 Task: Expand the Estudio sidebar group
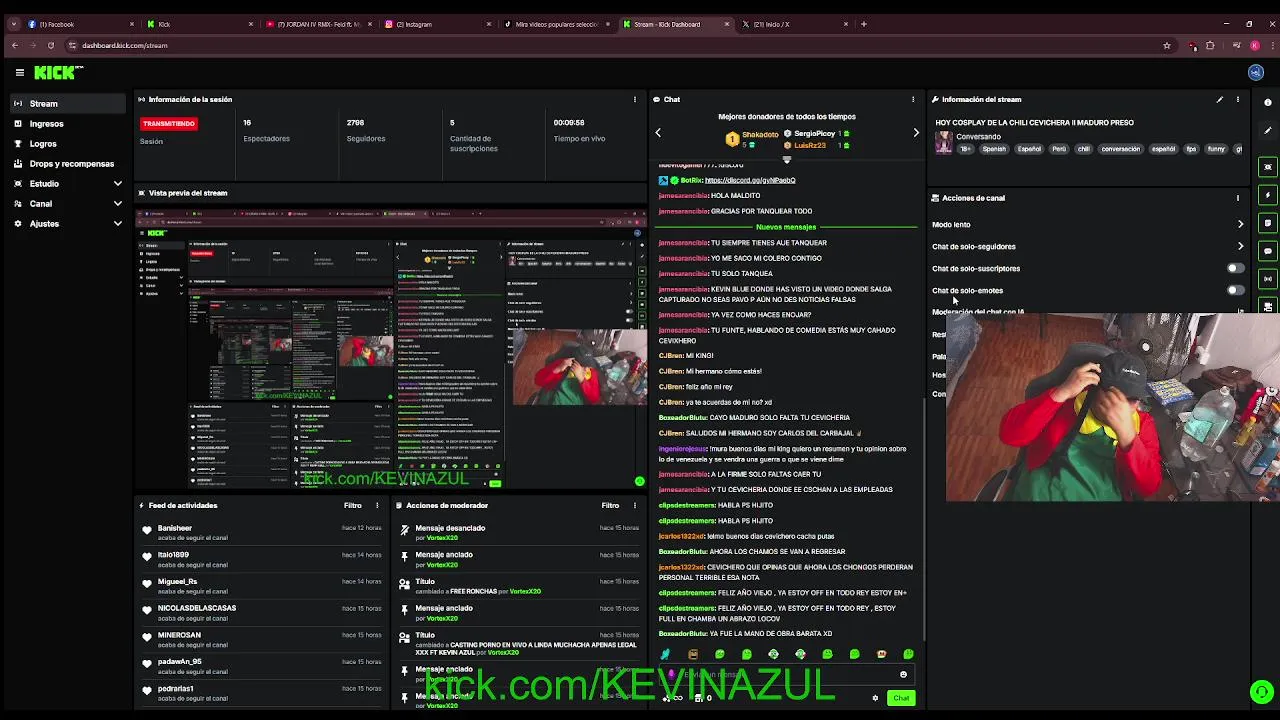[x=70, y=183]
